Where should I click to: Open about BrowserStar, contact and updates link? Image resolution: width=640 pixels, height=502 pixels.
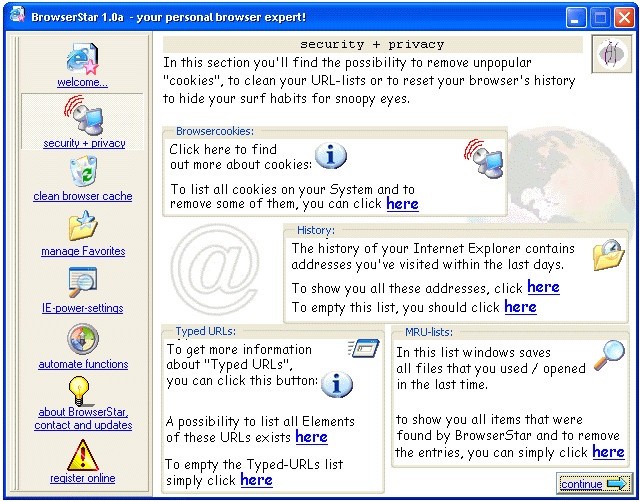coord(83,419)
